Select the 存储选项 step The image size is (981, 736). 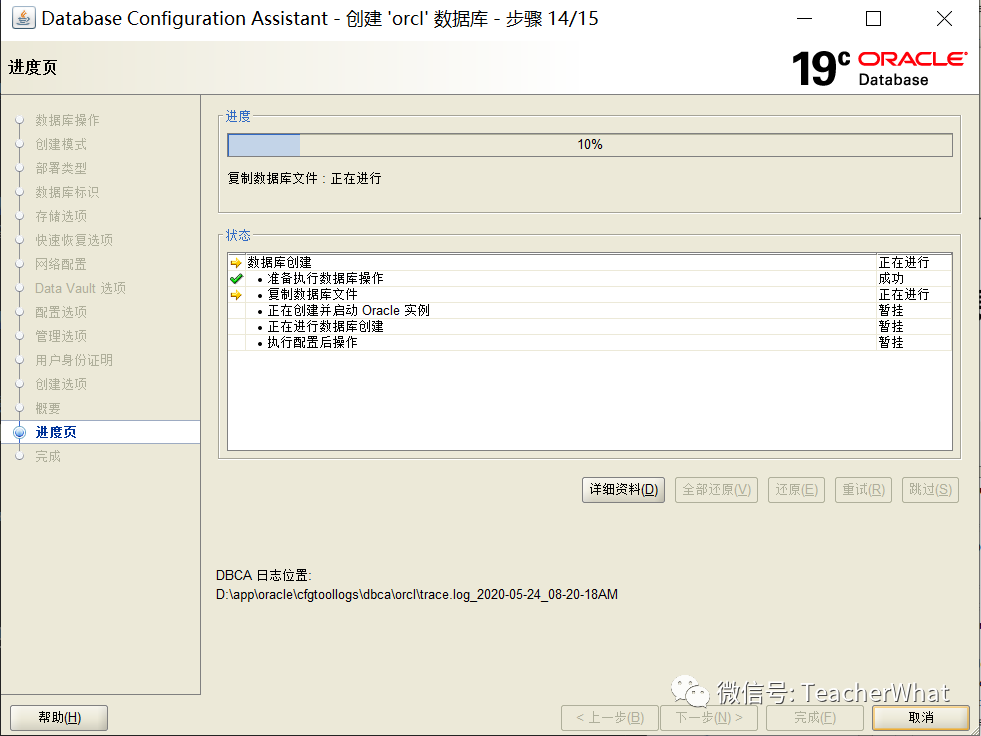pos(61,217)
